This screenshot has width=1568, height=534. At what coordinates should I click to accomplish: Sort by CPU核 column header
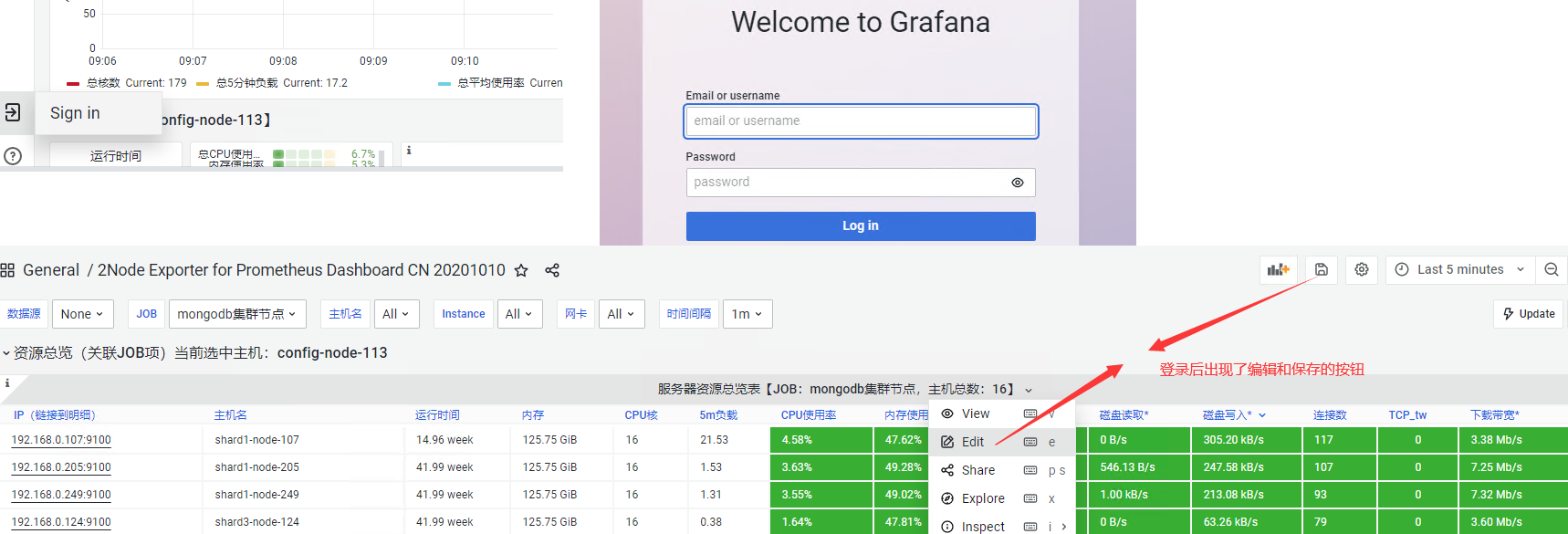641,415
